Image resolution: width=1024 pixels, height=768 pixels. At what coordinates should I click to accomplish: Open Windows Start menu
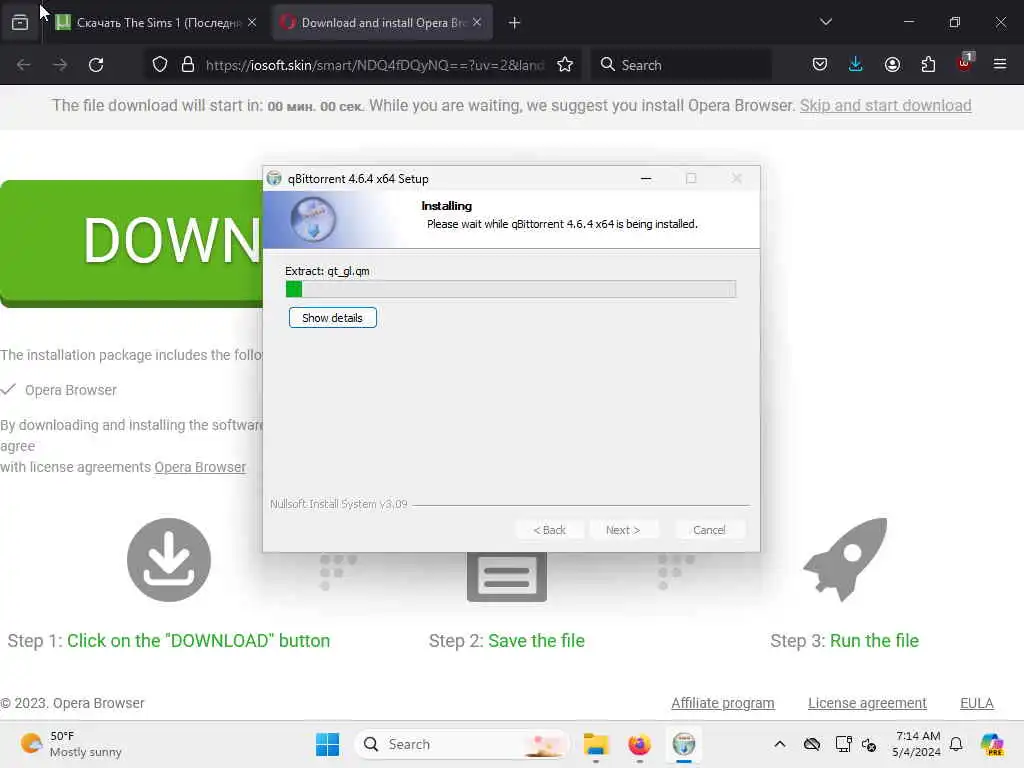(x=327, y=744)
